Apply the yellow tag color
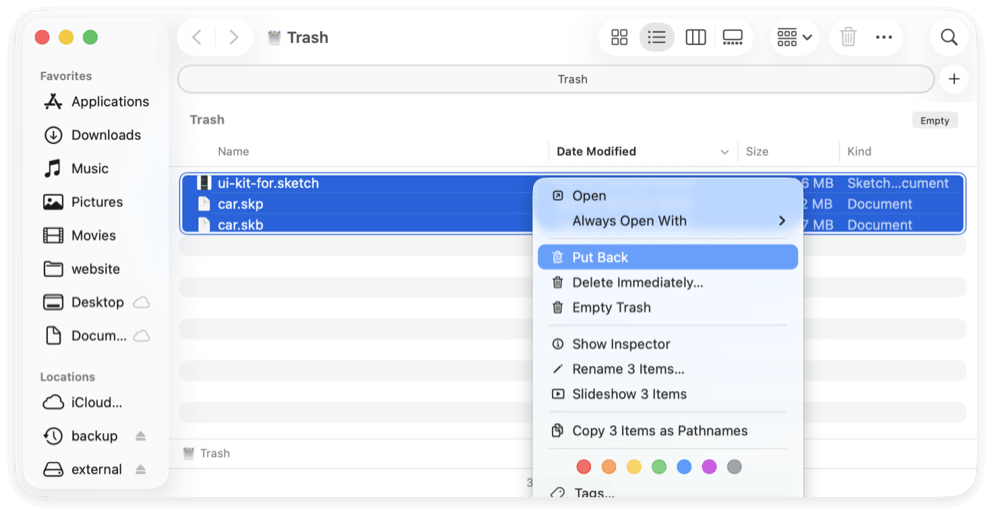 click(634, 467)
